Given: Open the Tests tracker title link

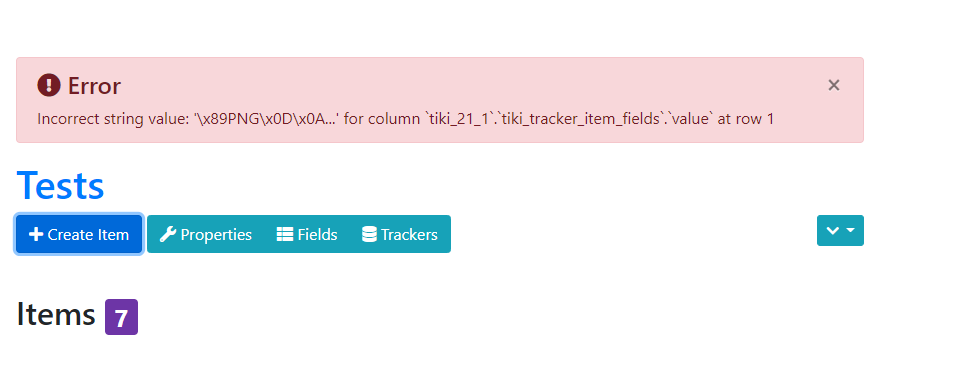Looking at the screenshot, I should pyautogui.click(x=60, y=184).
